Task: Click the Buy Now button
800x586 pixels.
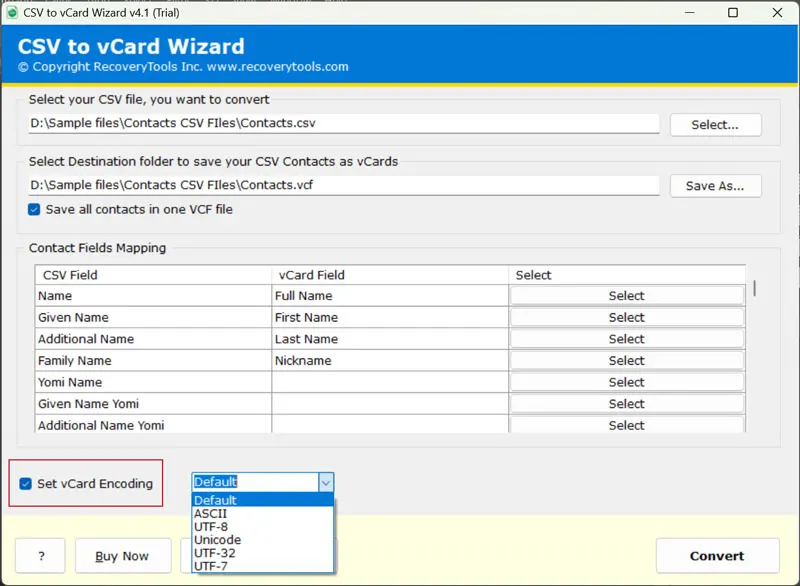Action: (x=122, y=556)
